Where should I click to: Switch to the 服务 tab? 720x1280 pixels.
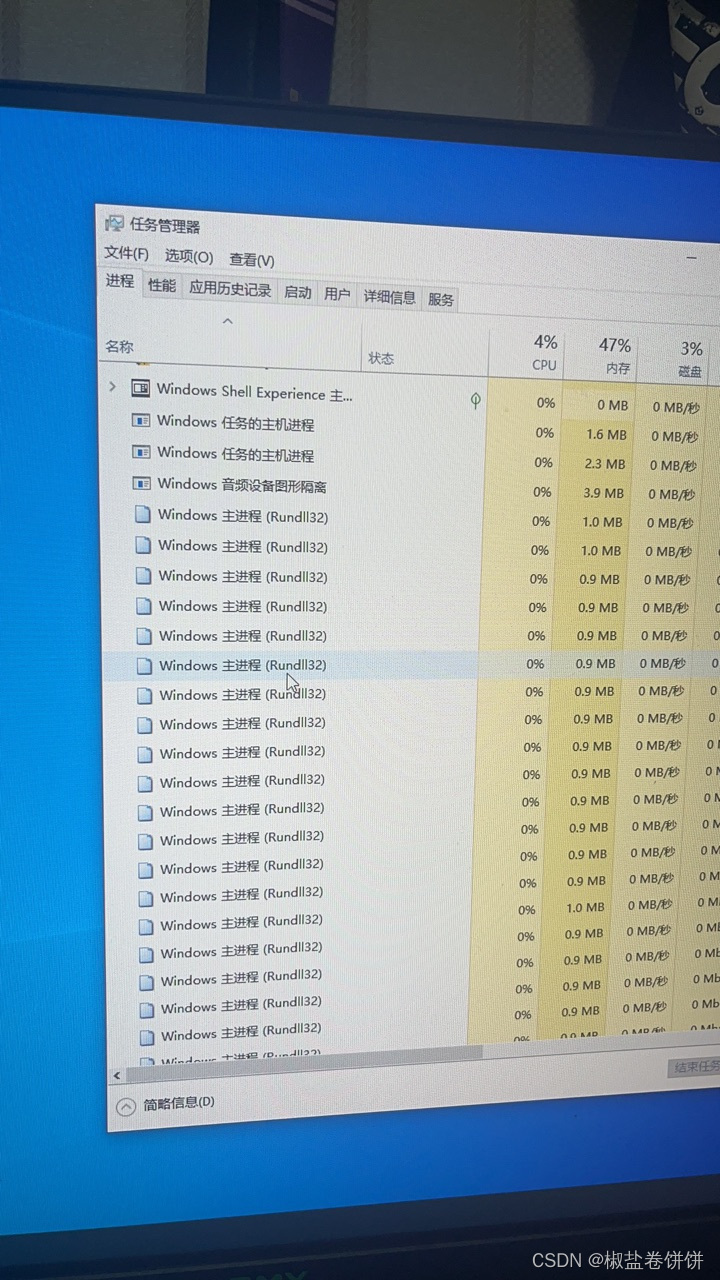tap(441, 299)
